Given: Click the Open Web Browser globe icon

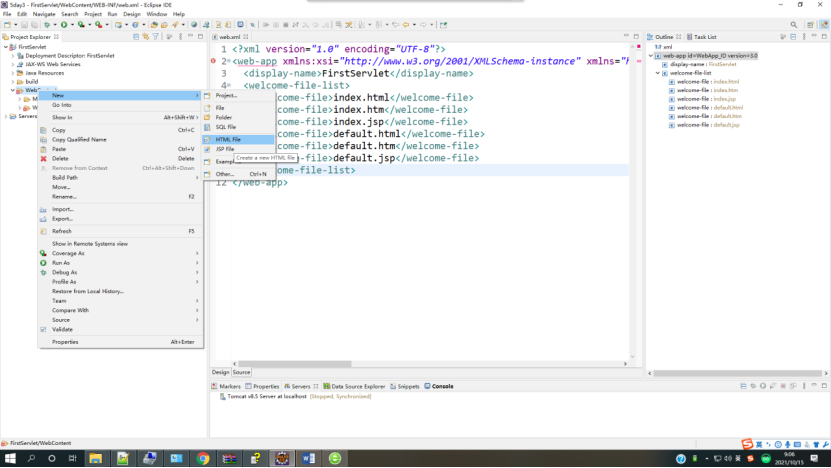Looking at the screenshot, I should [194, 25].
